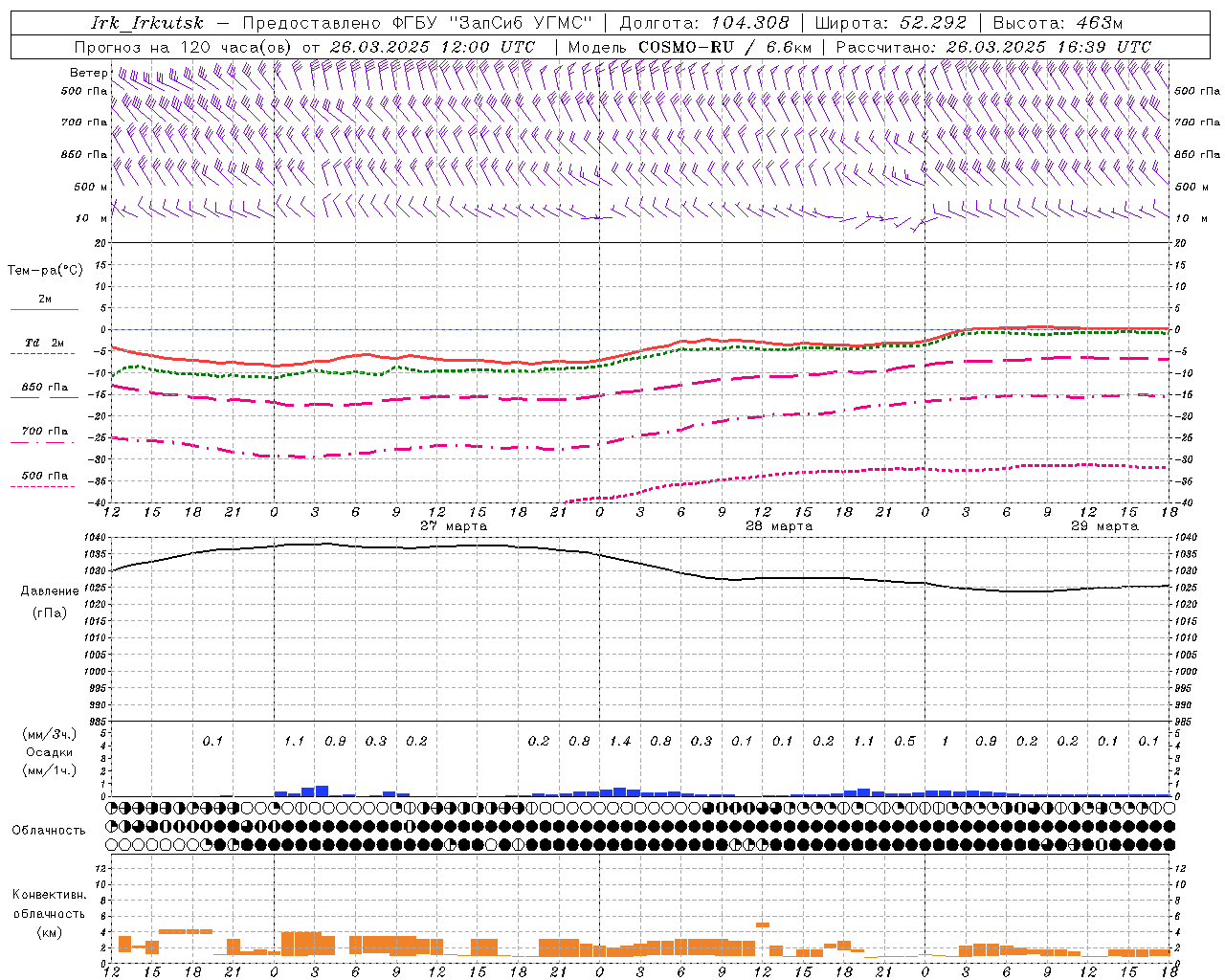Click the 28 марта date label

click(779, 526)
